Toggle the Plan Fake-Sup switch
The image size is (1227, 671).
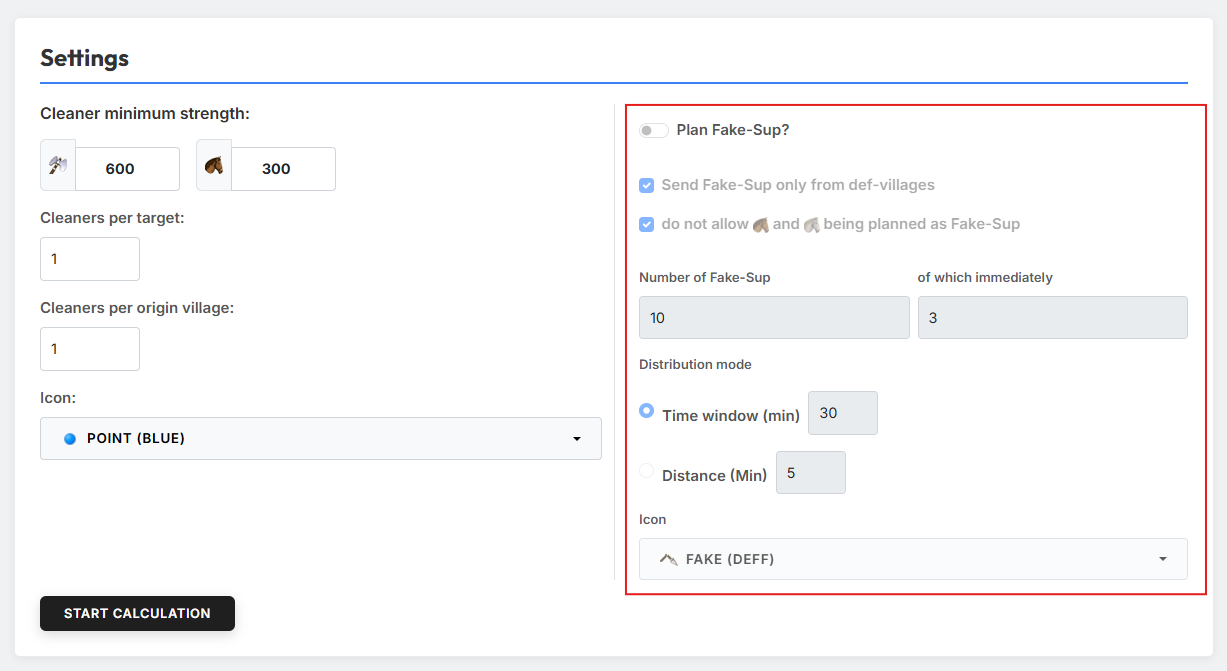[x=654, y=130]
